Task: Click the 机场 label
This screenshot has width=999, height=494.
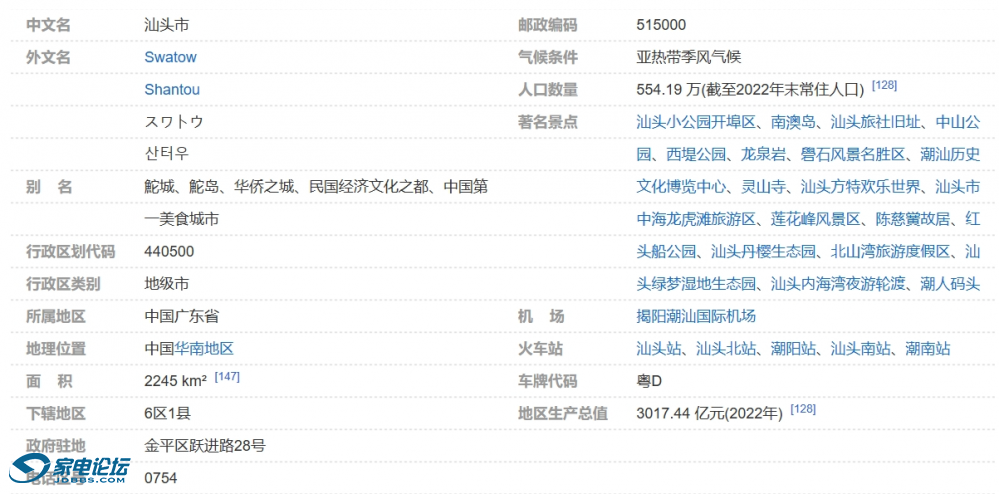Action: pyautogui.click(x=541, y=316)
